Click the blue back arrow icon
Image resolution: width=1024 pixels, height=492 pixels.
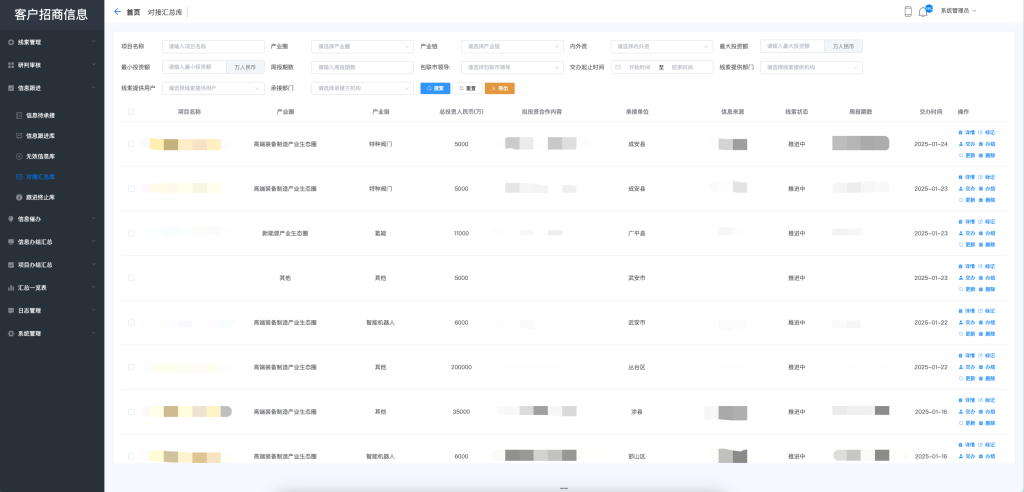118,12
